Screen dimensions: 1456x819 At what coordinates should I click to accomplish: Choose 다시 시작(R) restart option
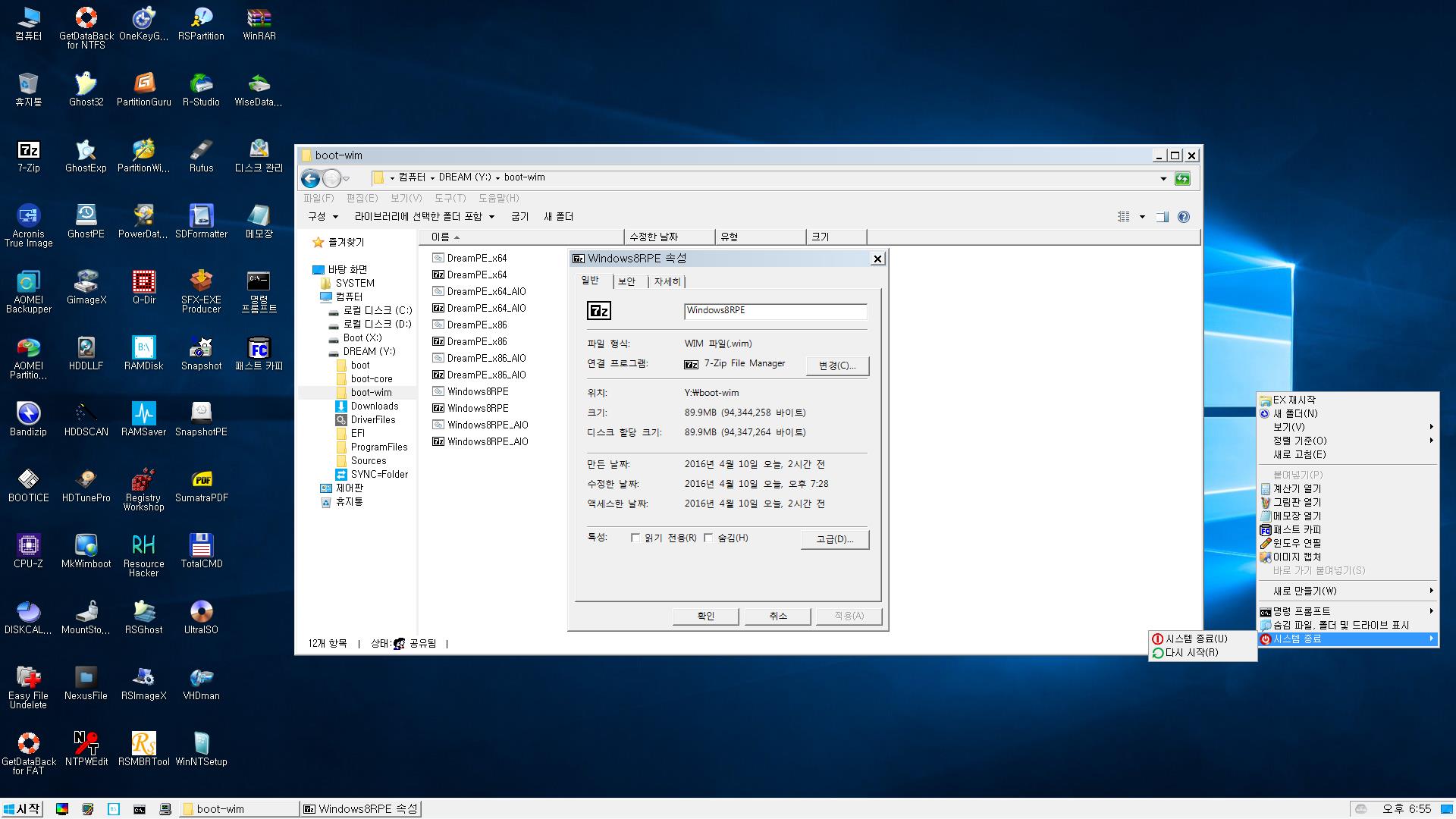1203,652
